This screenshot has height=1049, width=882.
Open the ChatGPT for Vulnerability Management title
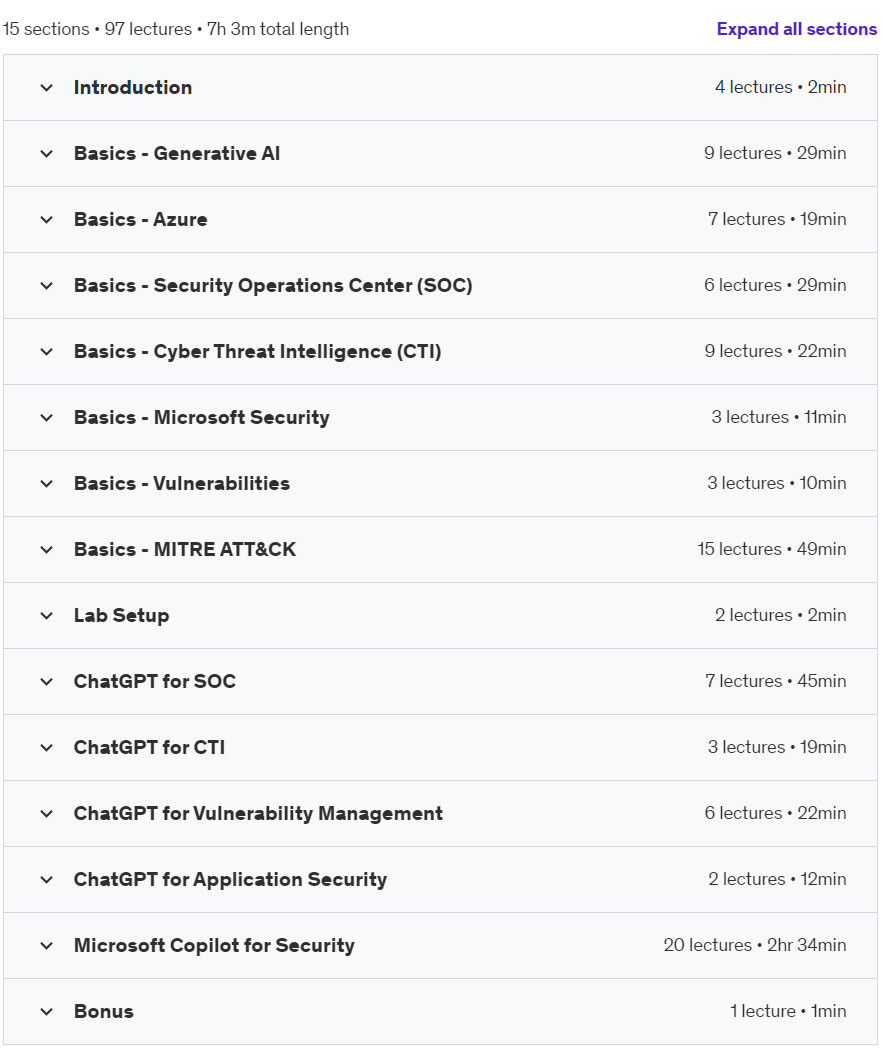click(x=258, y=814)
